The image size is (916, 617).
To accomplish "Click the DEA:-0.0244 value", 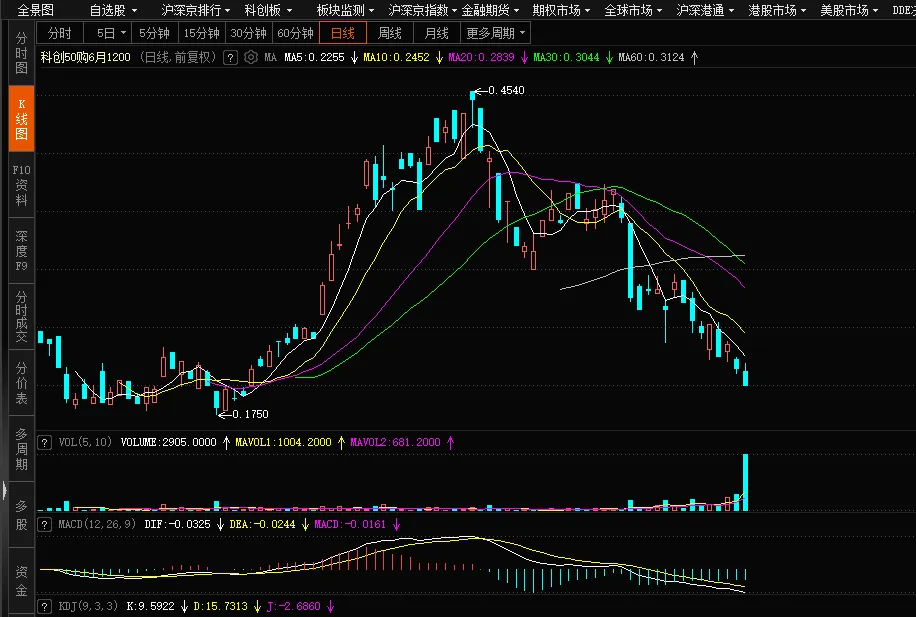I will pyautogui.click(x=262, y=524).
